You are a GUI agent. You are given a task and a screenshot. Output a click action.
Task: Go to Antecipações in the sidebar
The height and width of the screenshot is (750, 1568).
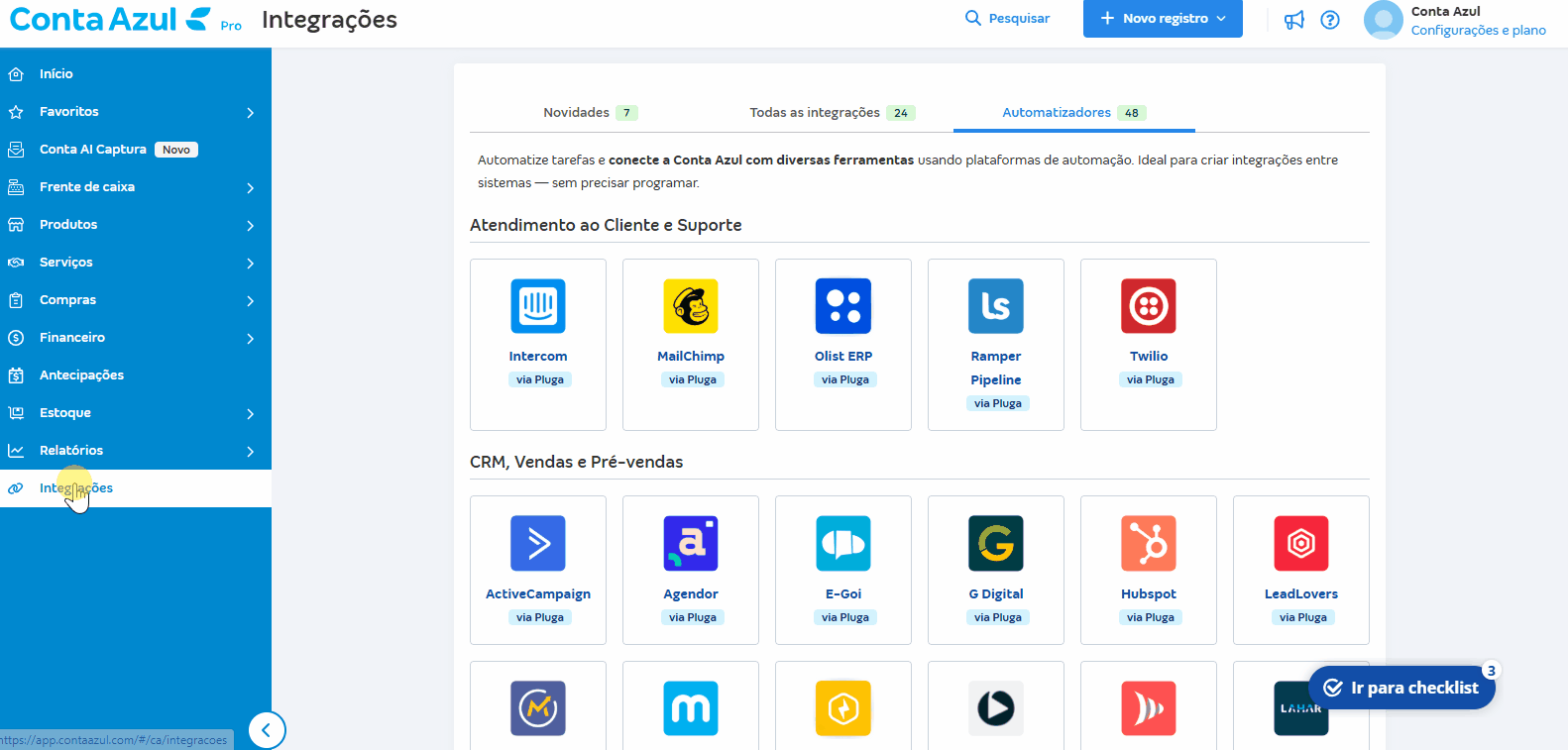point(81,375)
